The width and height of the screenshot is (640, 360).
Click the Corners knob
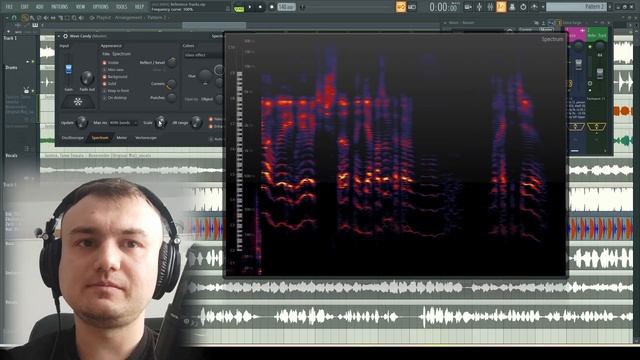tap(171, 84)
